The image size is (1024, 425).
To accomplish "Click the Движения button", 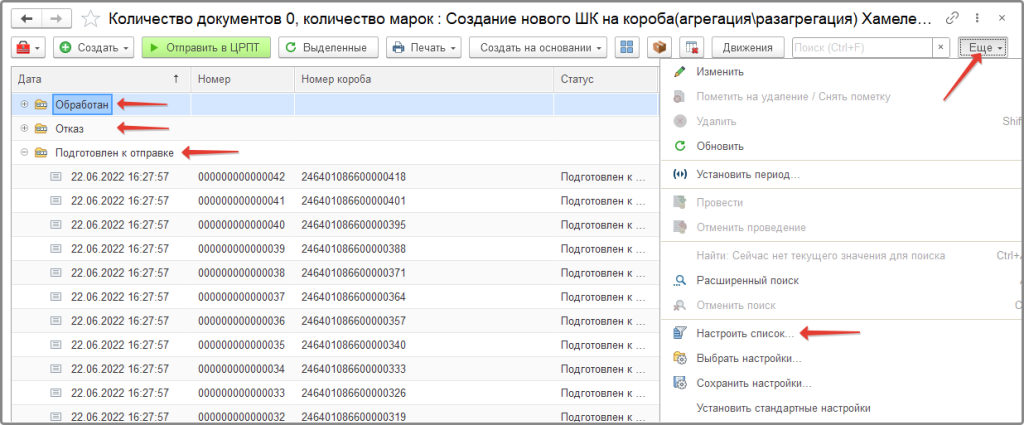I will pos(747,48).
